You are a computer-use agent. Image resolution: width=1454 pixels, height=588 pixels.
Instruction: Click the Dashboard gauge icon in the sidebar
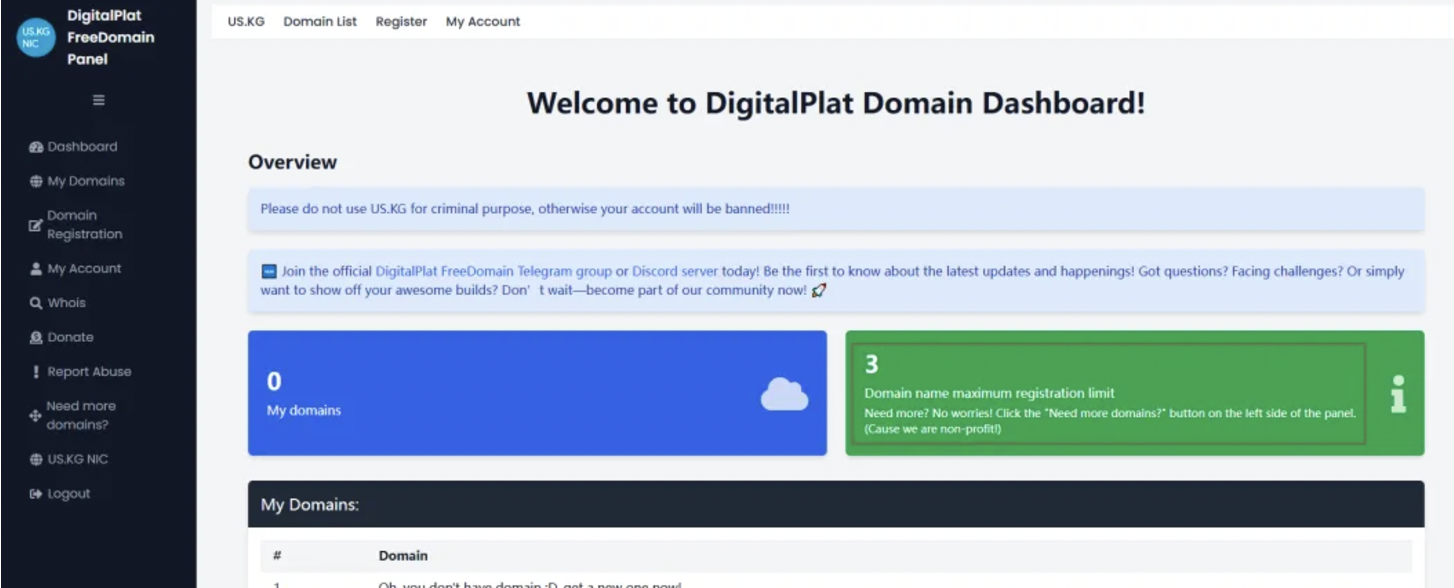click(36, 147)
